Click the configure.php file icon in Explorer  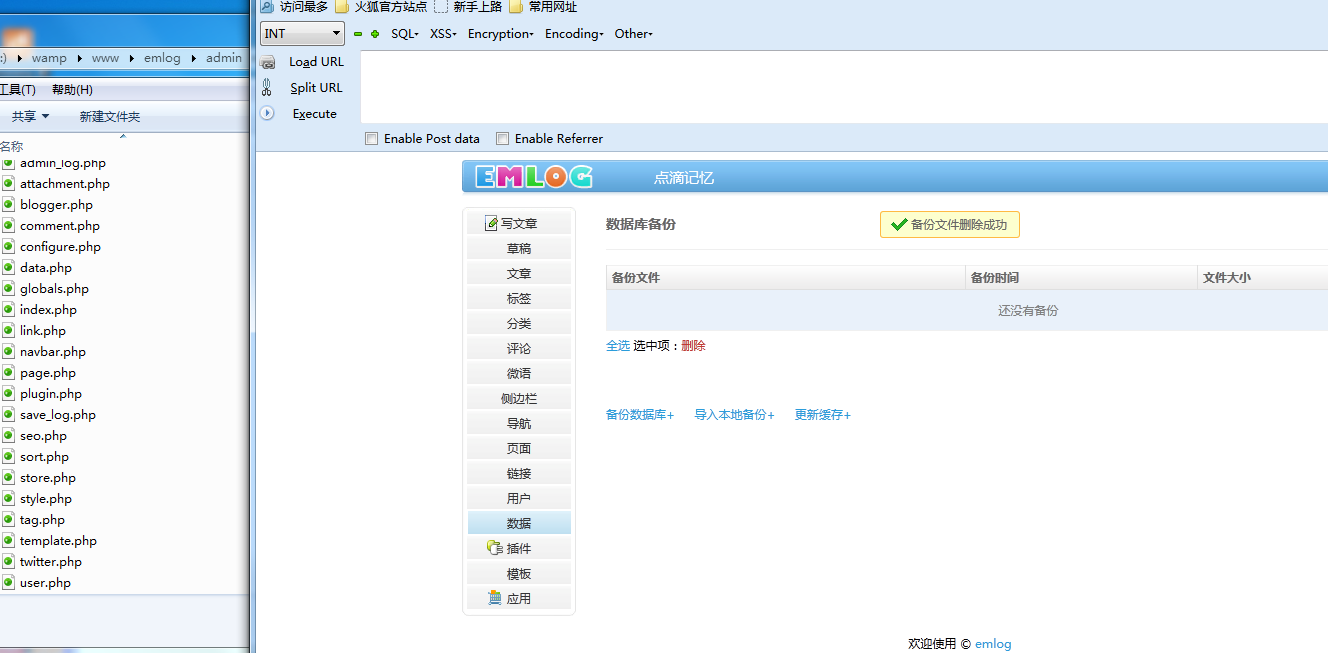(8, 247)
